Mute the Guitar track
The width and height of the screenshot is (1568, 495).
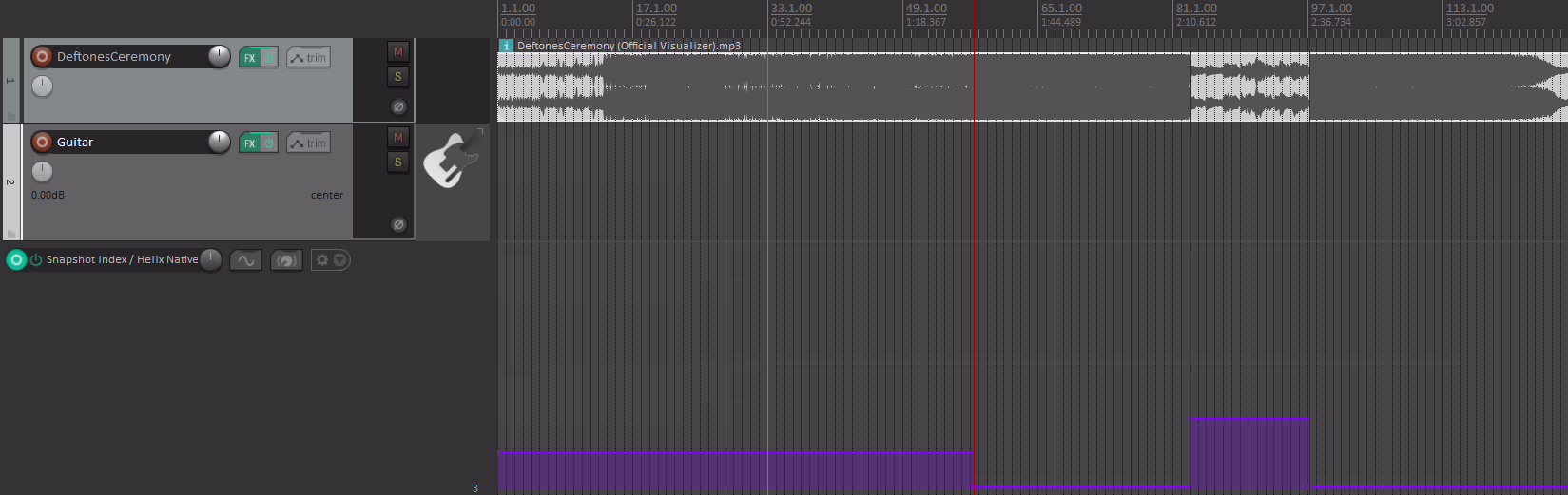point(398,137)
